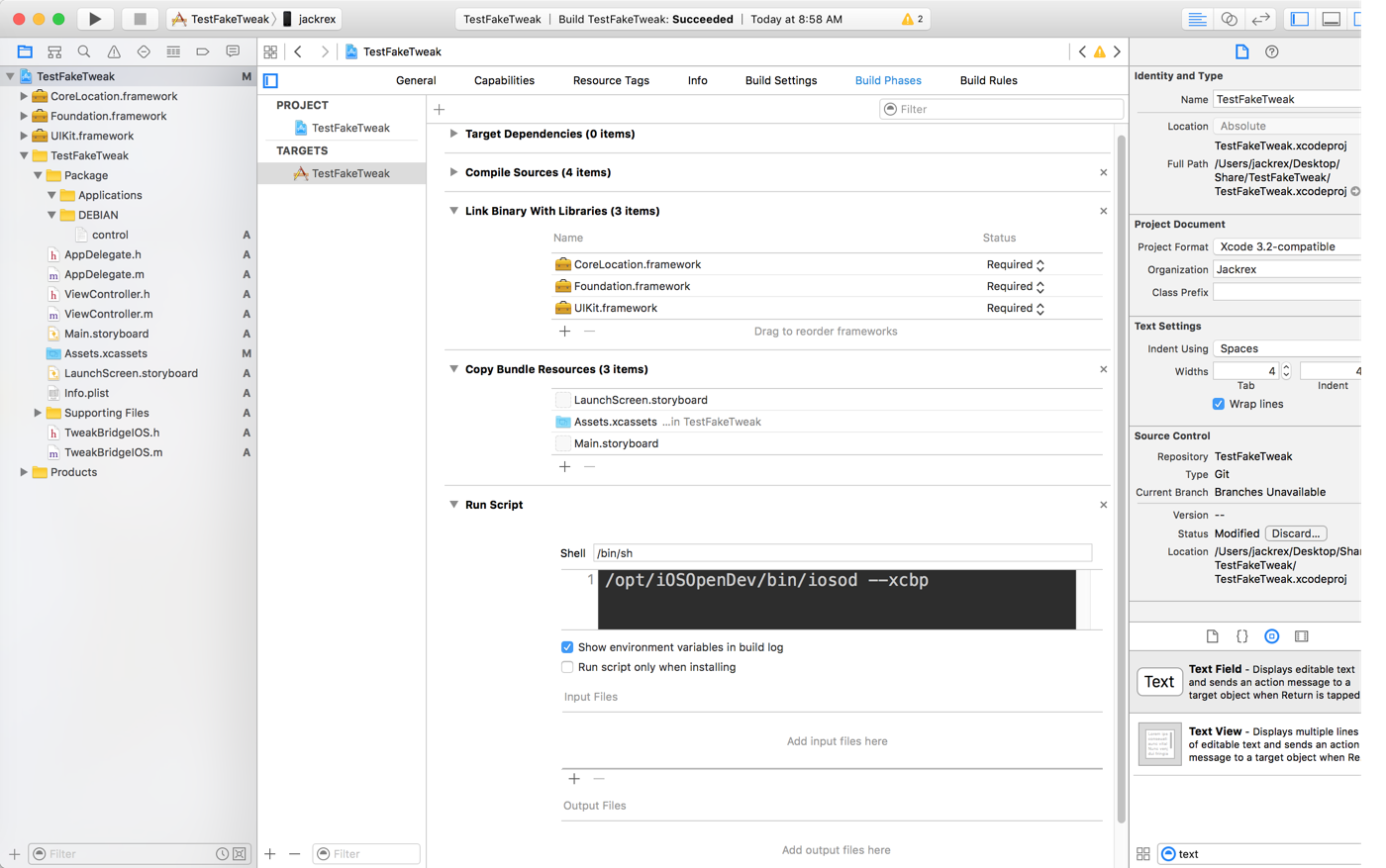This screenshot has height=868, width=1386.
Task: Click the warning count indicator in toolbar
Action: (x=912, y=19)
